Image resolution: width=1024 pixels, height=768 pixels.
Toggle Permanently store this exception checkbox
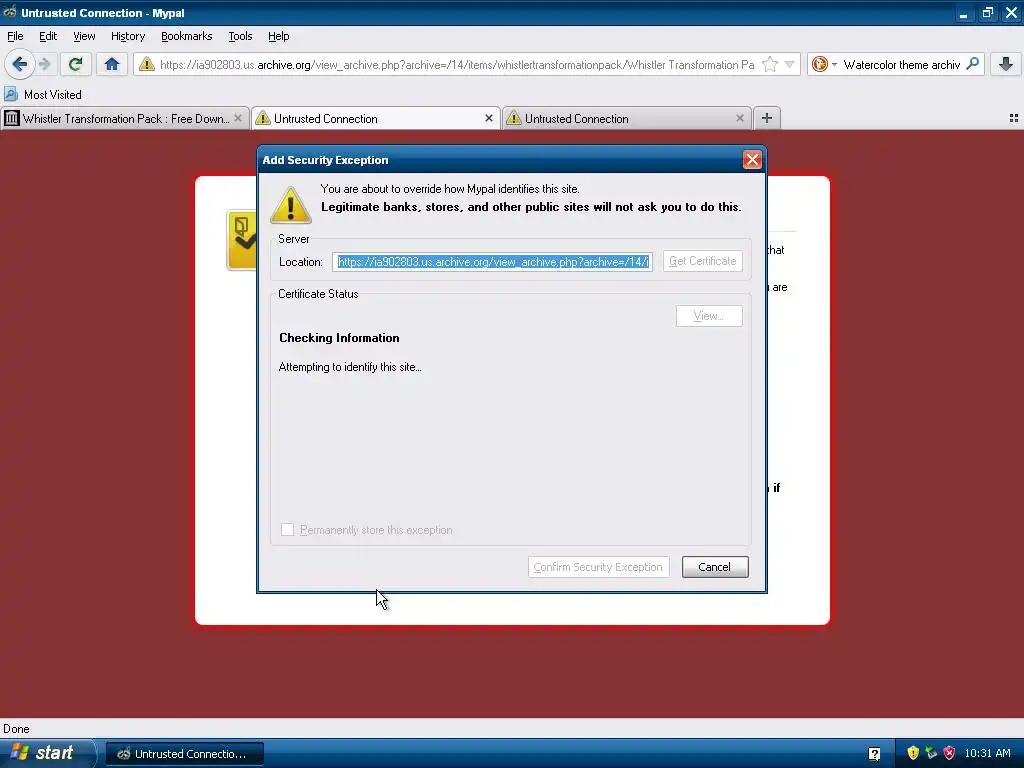pyautogui.click(x=287, y=530)
